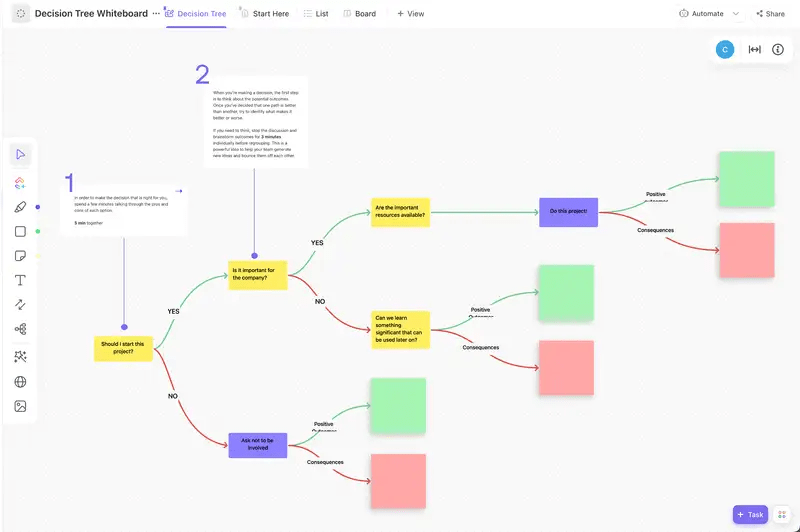This screenshot has width=800, height=532.
Task: Click the Automate button
Action: (x=702, y=14)
